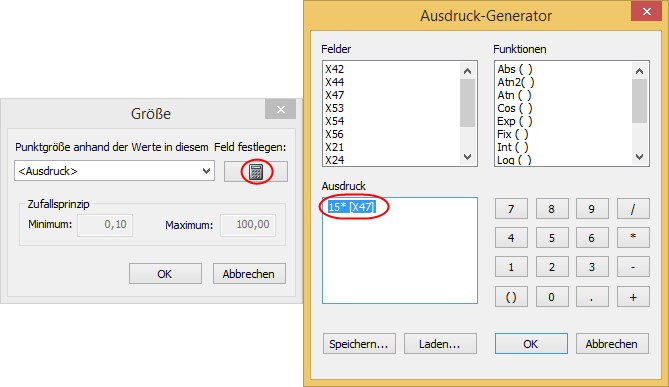Viewport: 669px width, 387px height.
Task: Insert the decimal point button
Action: [x=592, y=297]
